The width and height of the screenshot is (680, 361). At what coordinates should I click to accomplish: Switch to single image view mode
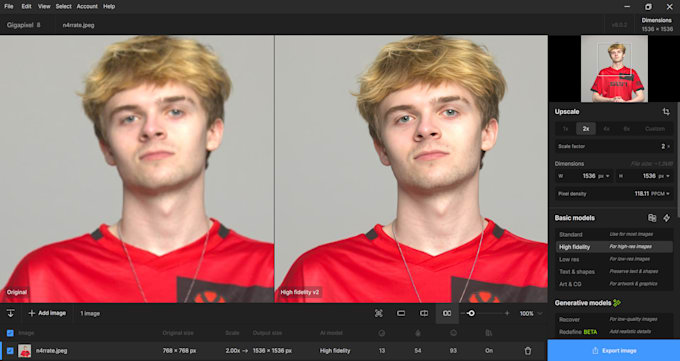click(x=401, y=313)
